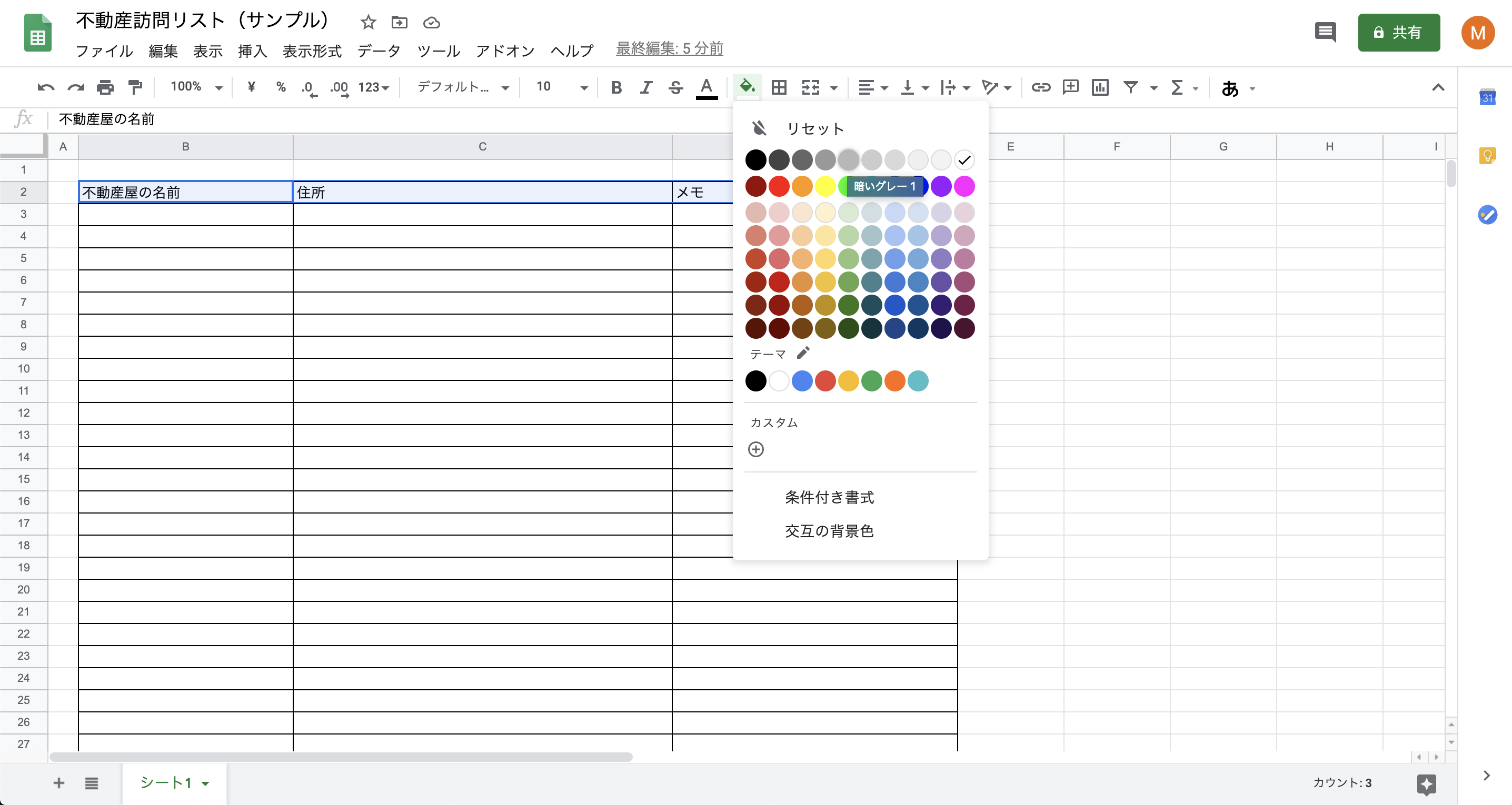Image resolution: width=1512 pixels, height=805 pixels.
Task: Open the アドオン menu
Action: tap(505, 51)
